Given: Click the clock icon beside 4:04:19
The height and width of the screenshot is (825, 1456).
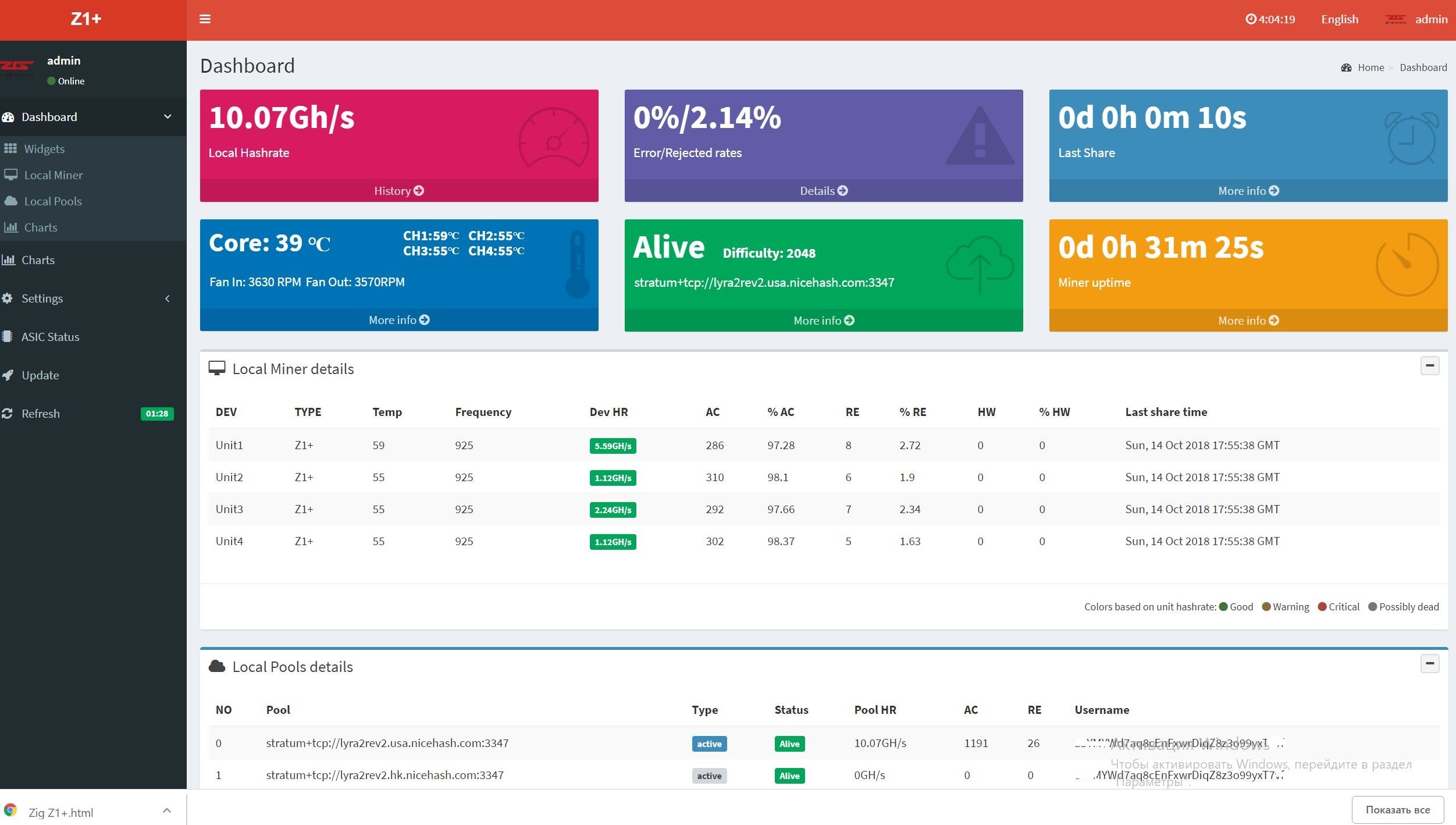Looking at the screenshot, I should (x=1250, y=19).
